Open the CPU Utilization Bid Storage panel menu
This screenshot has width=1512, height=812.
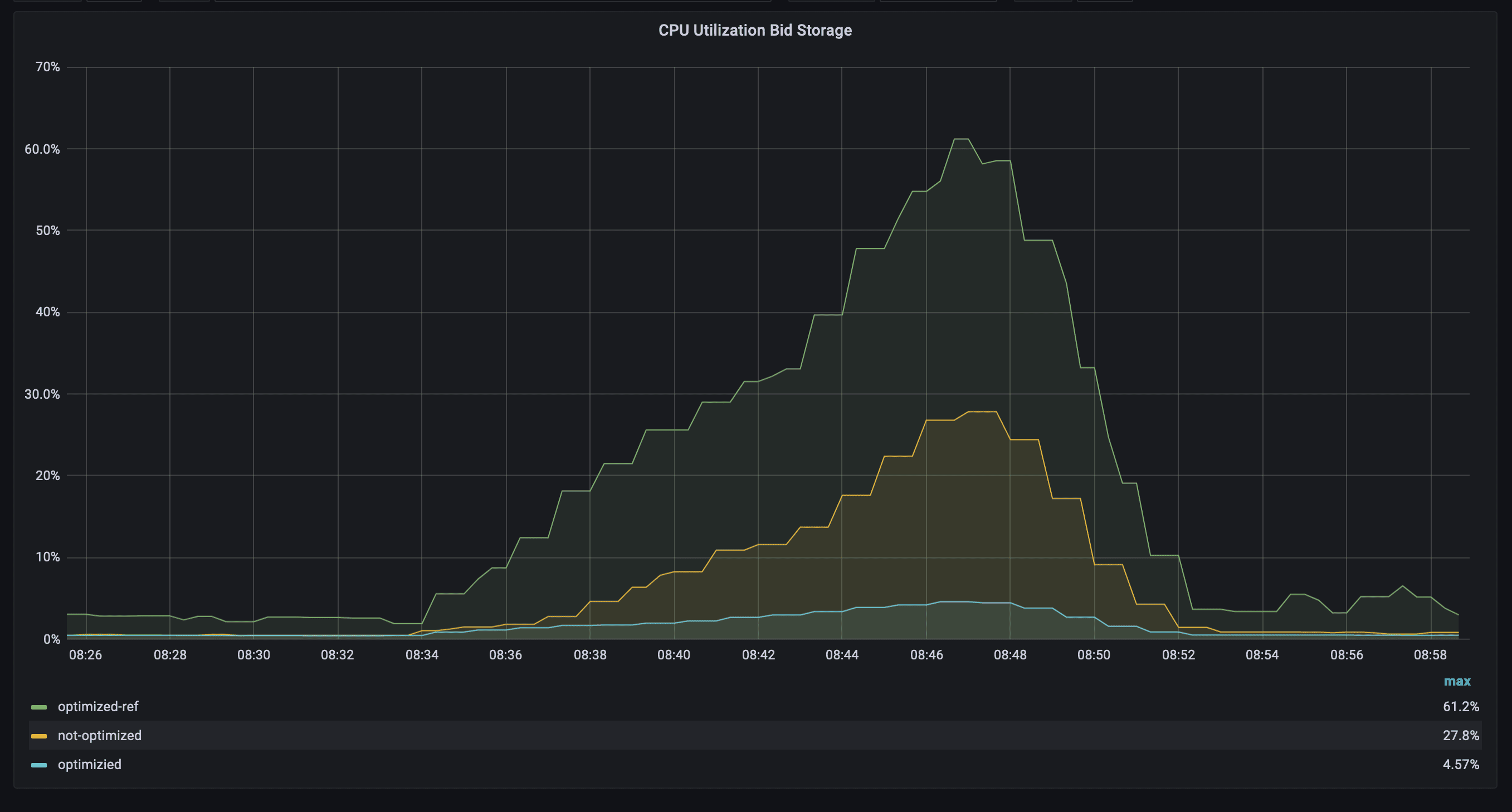pyautogui.click(x=755, y=31)
